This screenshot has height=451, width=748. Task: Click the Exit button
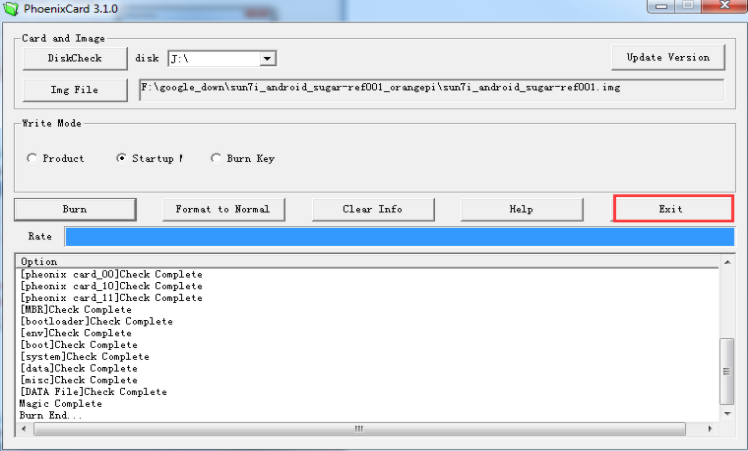(x=673, y=209)
